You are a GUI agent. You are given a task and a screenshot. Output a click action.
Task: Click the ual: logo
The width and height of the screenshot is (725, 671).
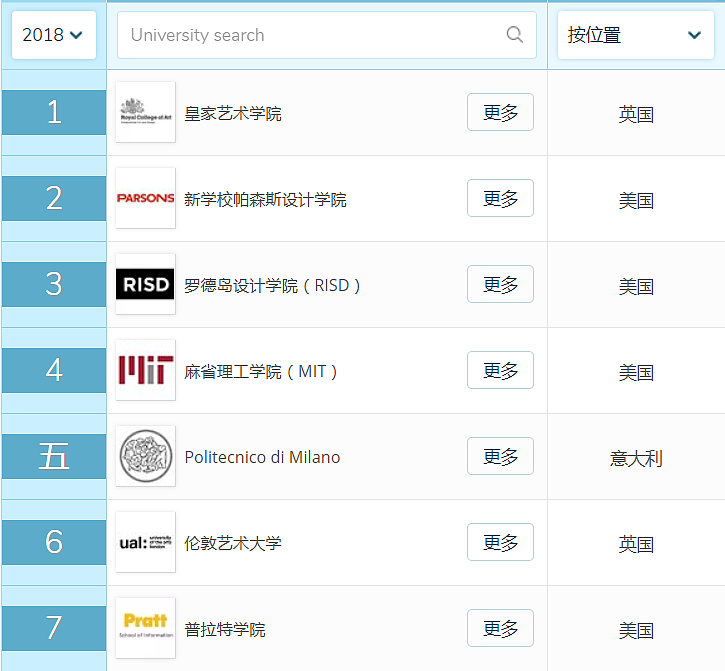point(145,542)
